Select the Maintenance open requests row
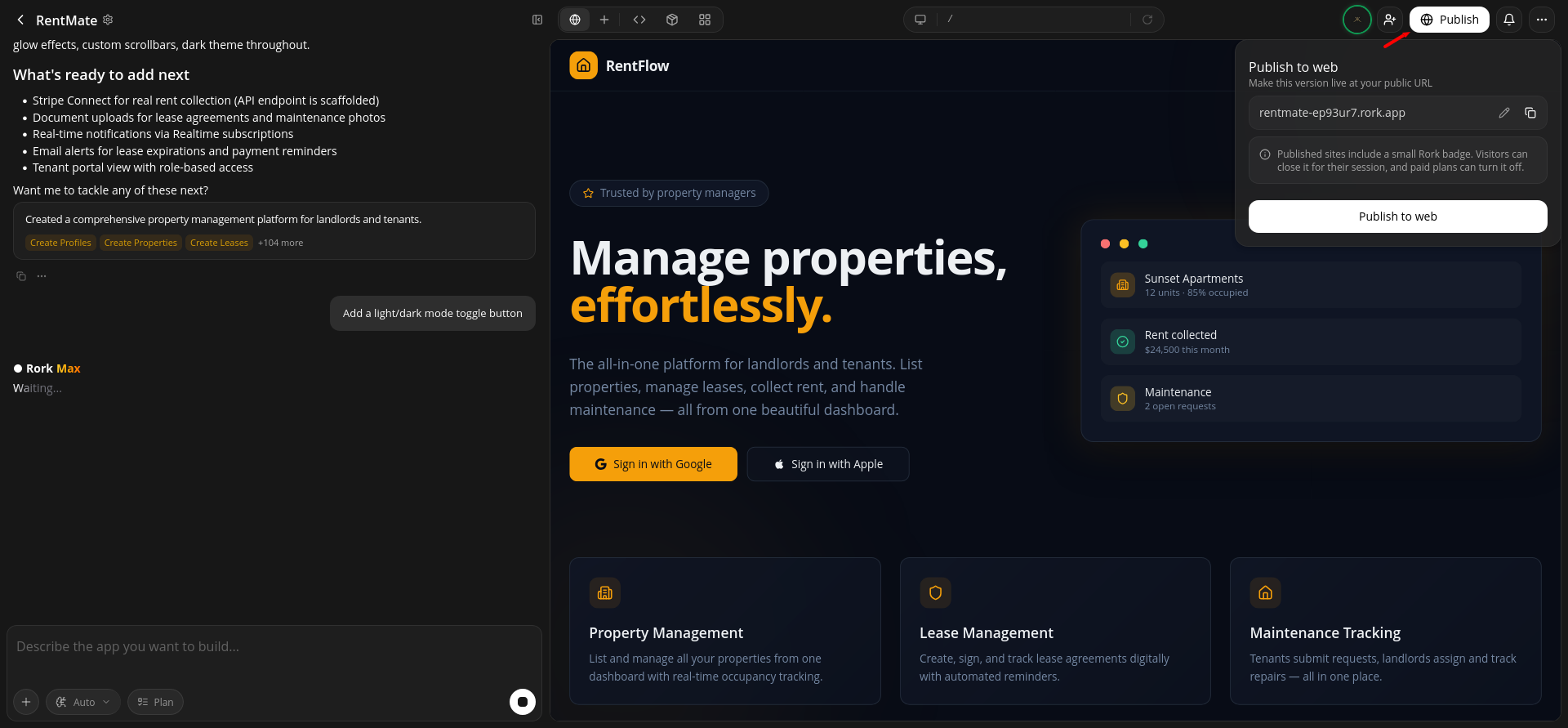 click(x=1311, y=399)
